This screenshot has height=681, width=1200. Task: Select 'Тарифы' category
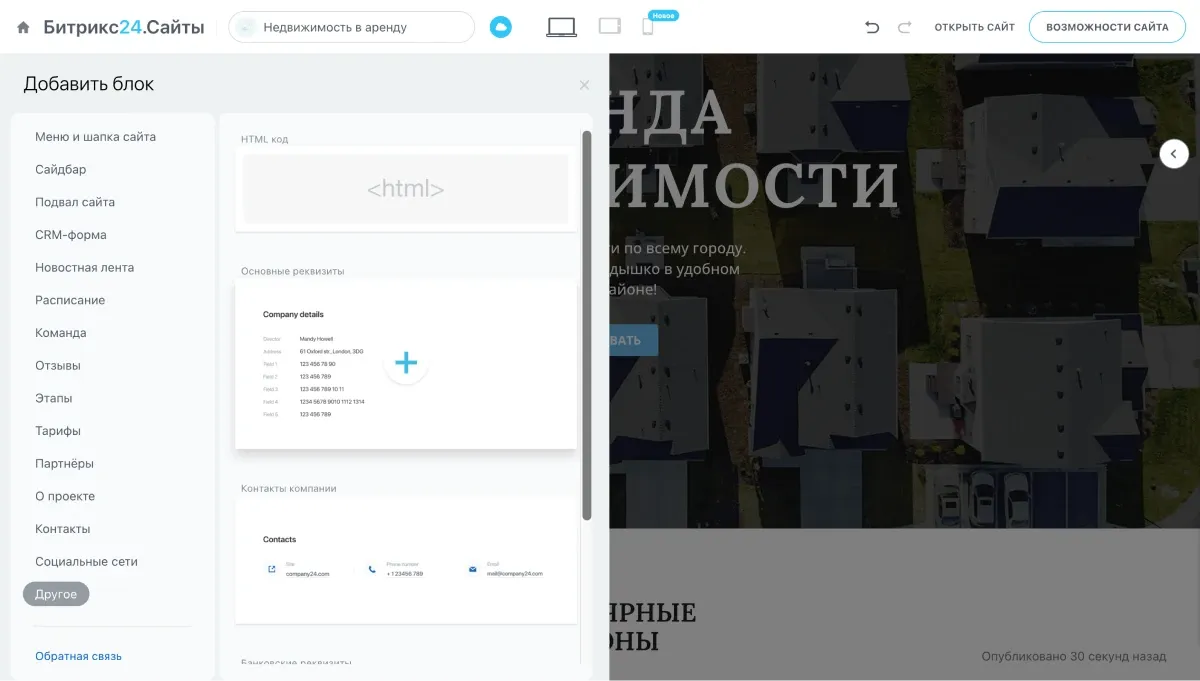click(57, 431)
